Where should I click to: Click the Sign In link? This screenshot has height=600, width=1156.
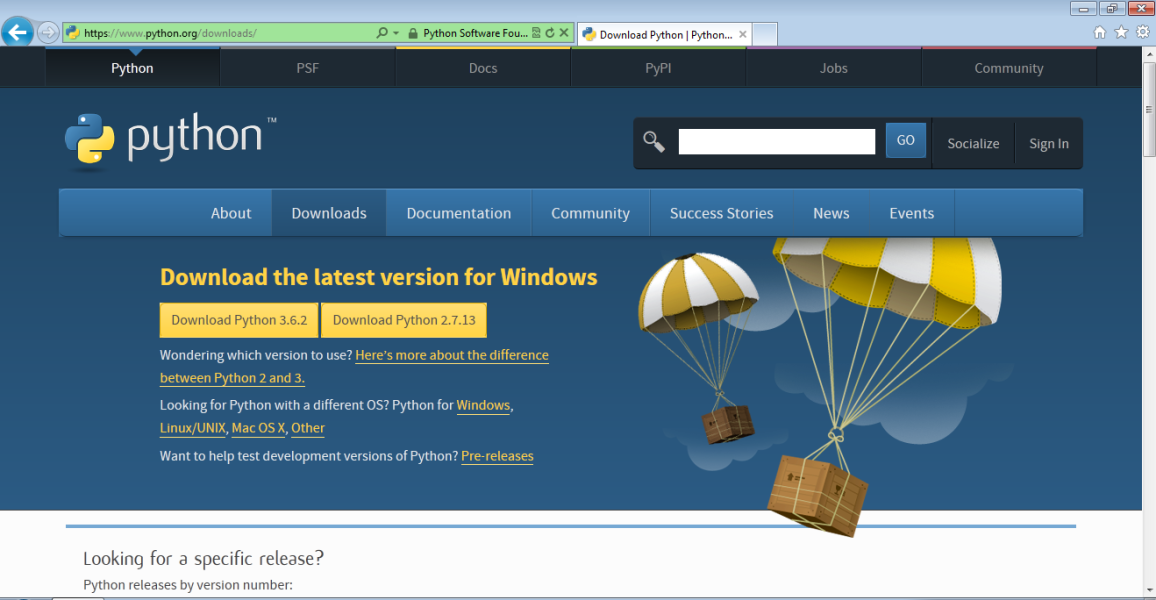tap(1048, 144)
